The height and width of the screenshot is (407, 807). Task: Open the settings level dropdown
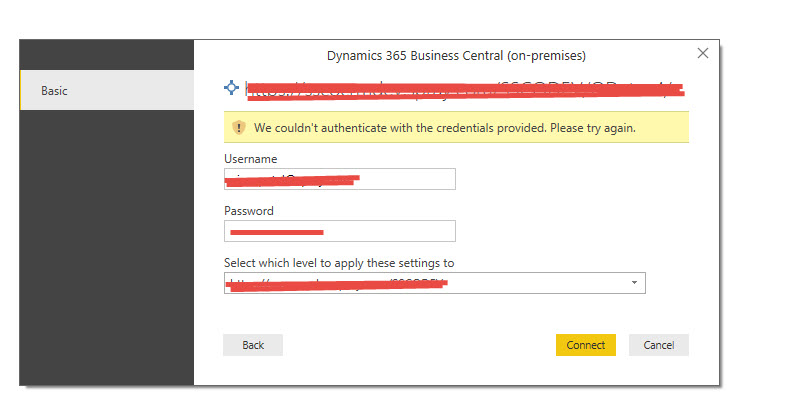pos(434,283)
